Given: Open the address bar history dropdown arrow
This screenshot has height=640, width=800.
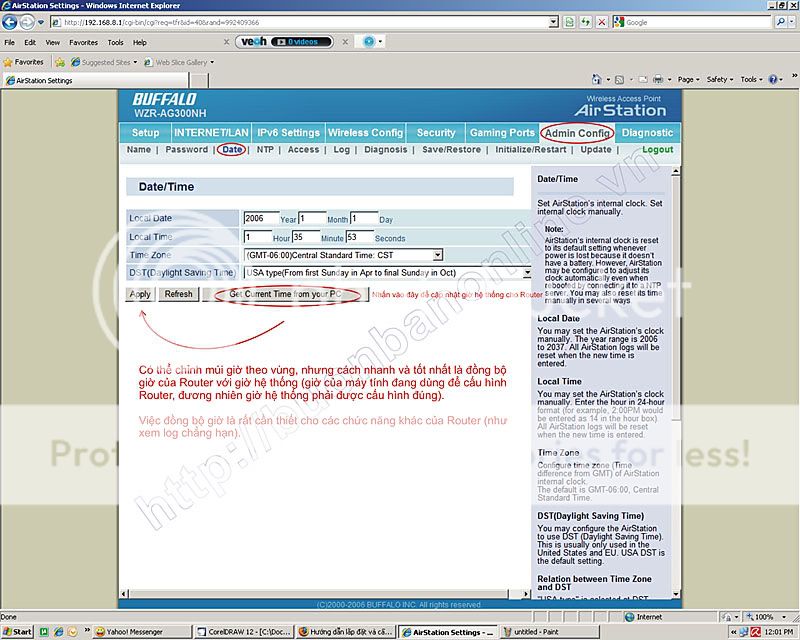Looking at the screenshot, I should point(554,22).
